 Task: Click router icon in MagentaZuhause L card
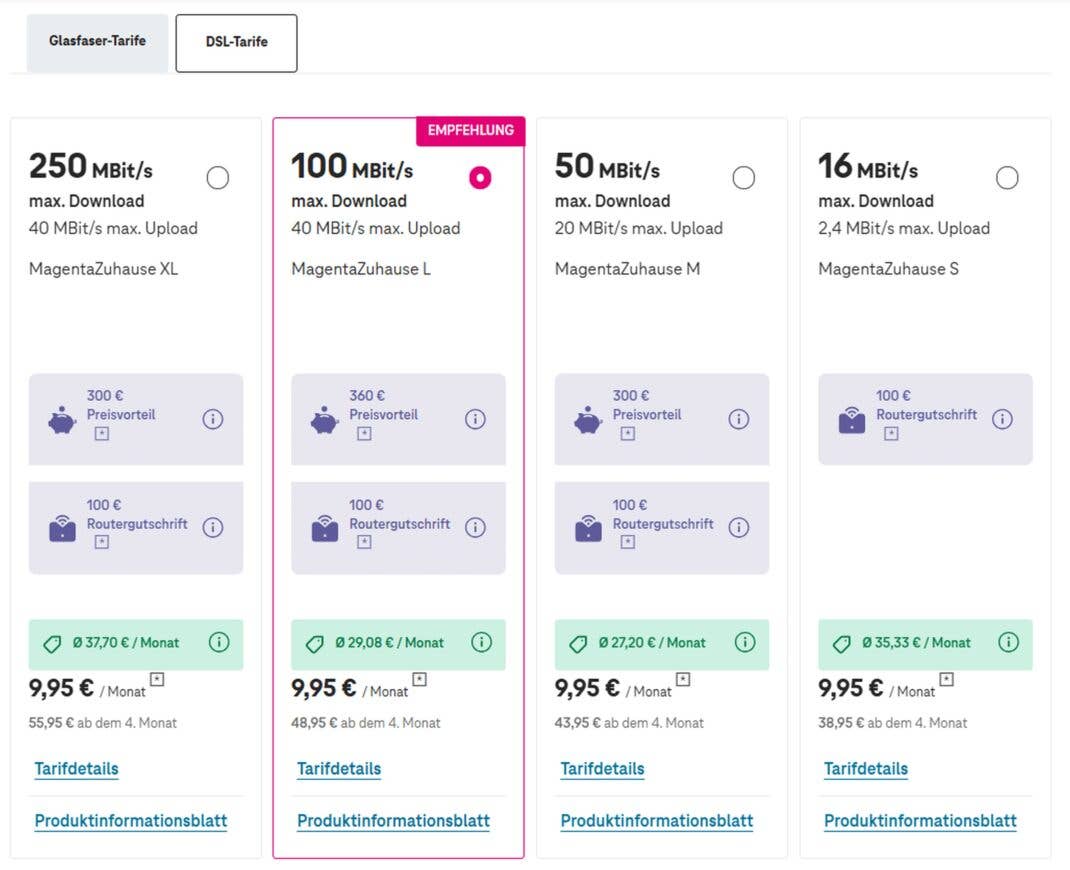[325, 528]
